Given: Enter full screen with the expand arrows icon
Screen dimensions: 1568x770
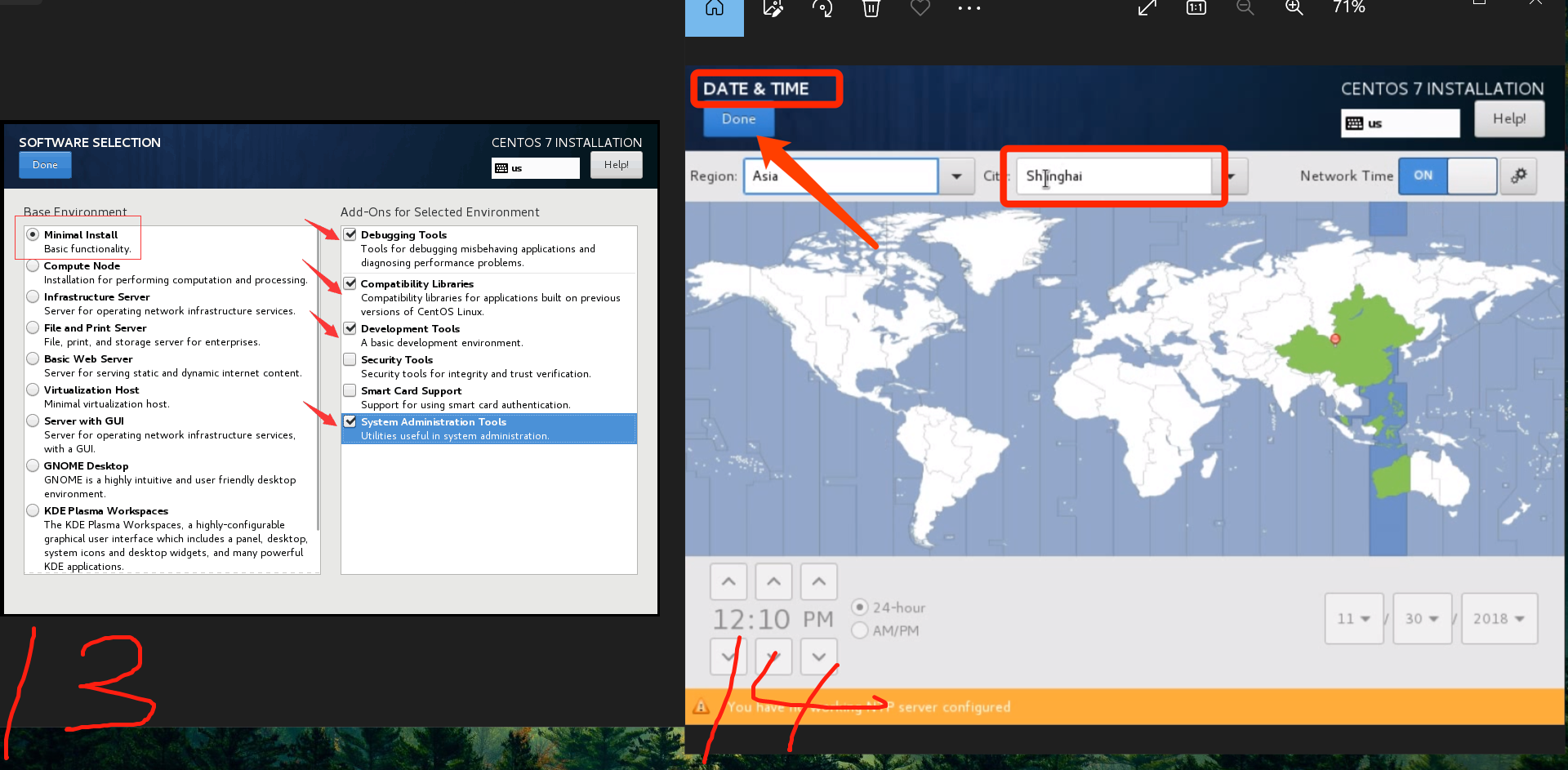Looking at the screenshot, I should (1147, 8).
